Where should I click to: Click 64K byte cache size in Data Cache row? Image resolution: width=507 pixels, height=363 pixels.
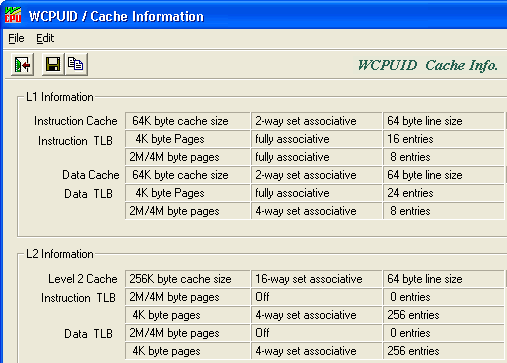click(188, 175)
